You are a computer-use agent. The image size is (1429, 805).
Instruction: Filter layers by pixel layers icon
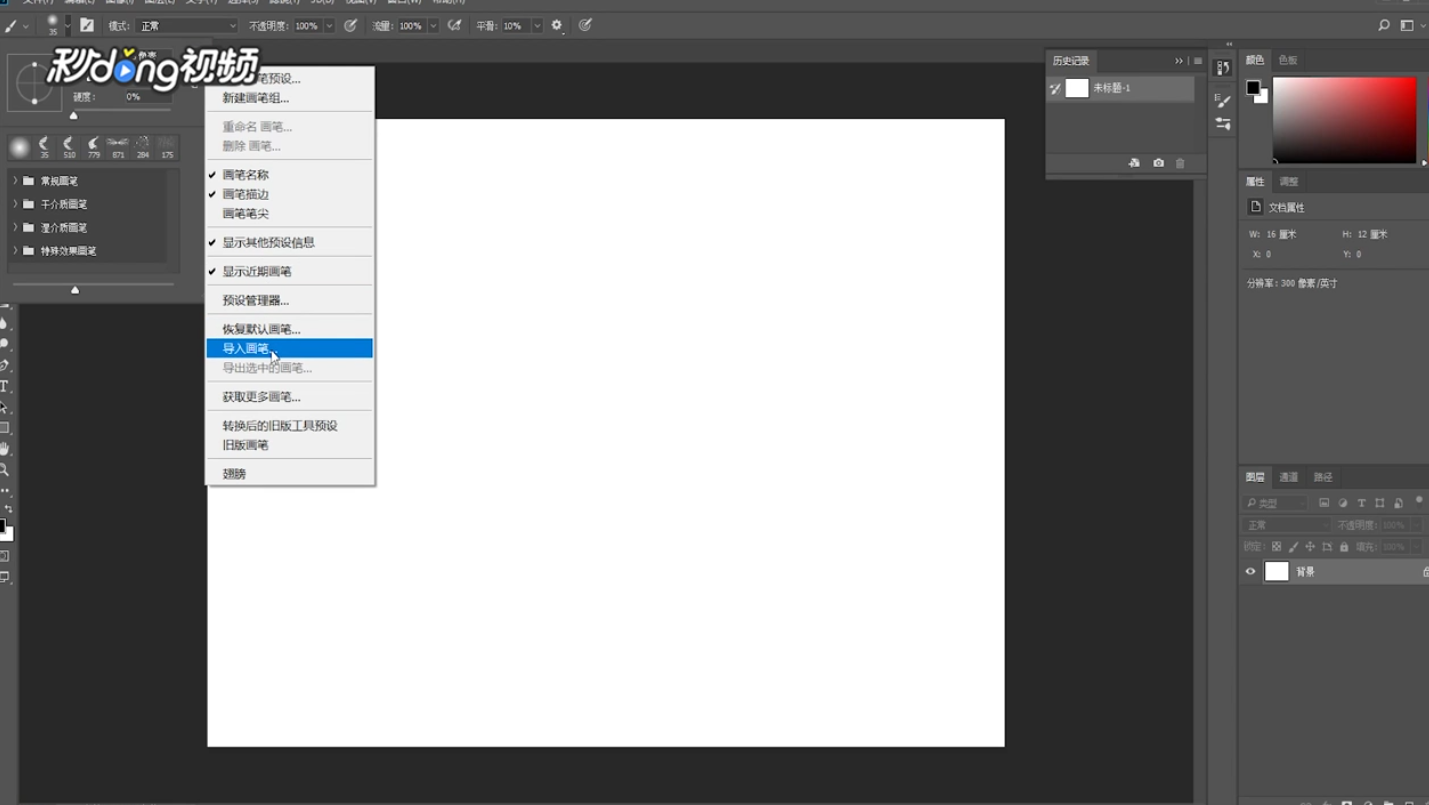(1324, 503)
